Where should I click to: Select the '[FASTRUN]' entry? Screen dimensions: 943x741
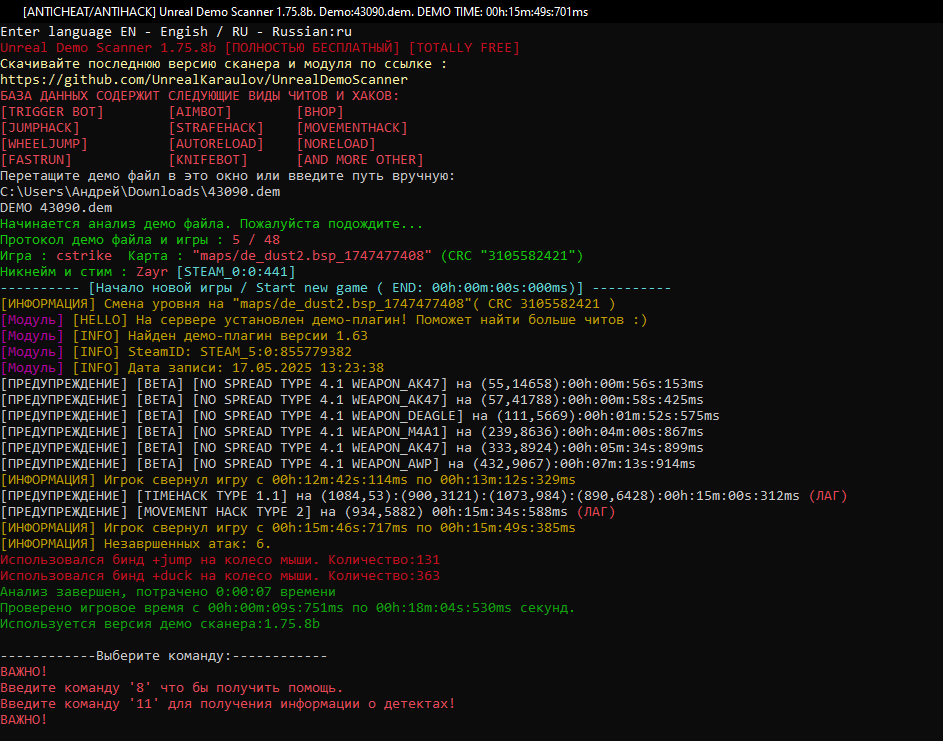[35, 160]
